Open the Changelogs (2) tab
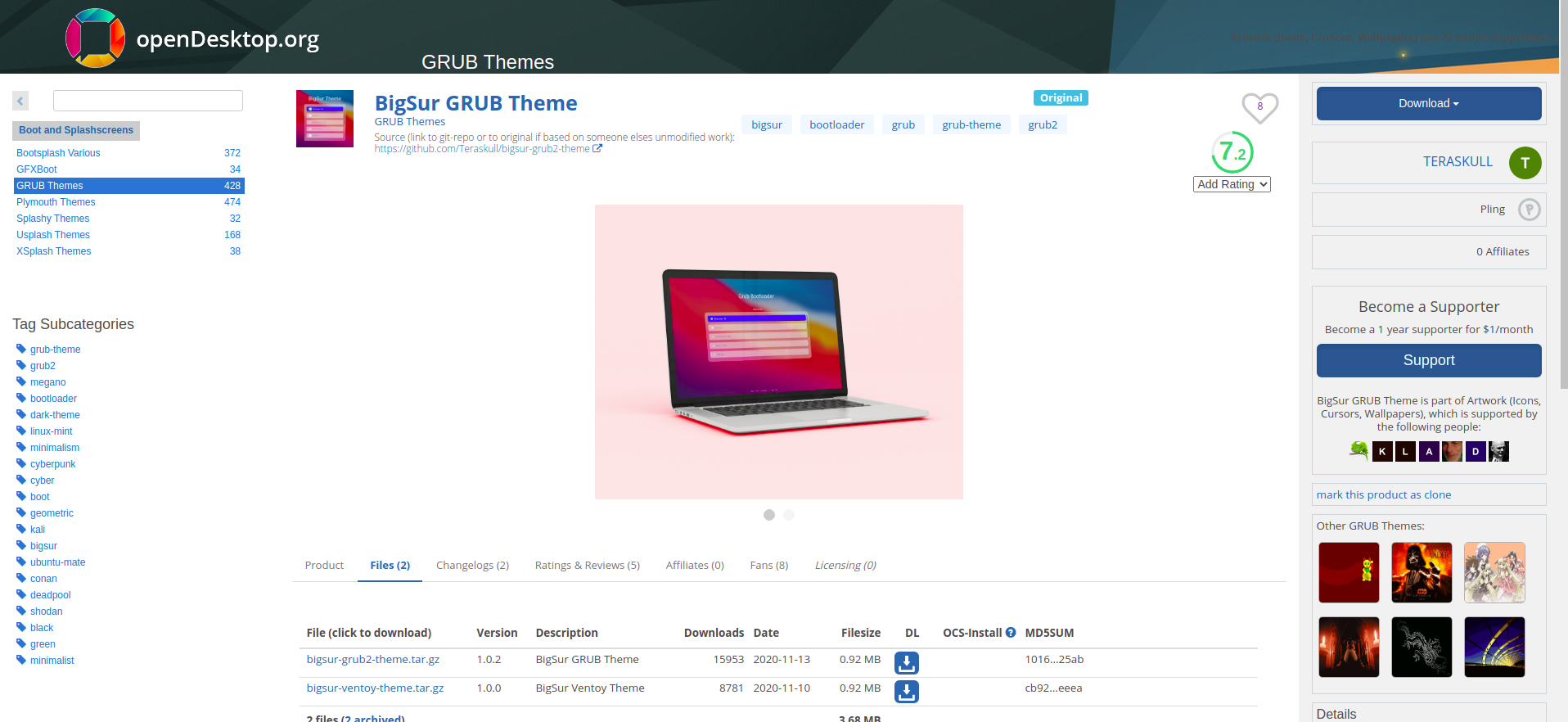This screenshot has width=1568, height=722. pos(472,565)
